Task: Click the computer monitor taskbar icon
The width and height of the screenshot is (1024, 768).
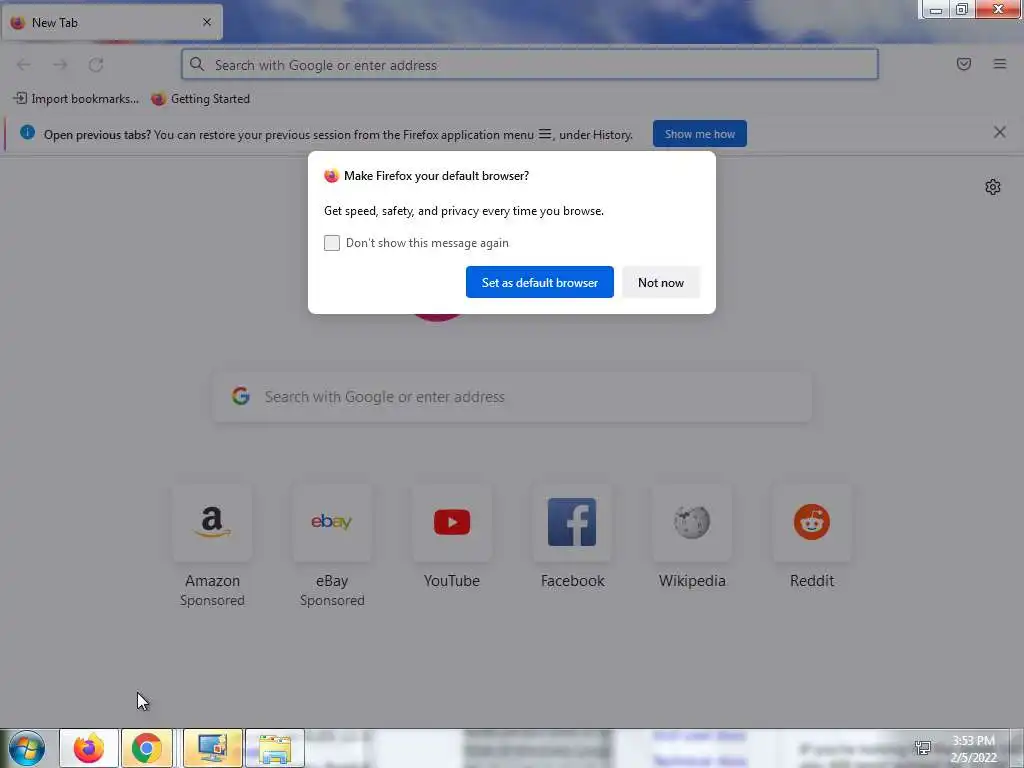Action: click(x=212, y=748)
